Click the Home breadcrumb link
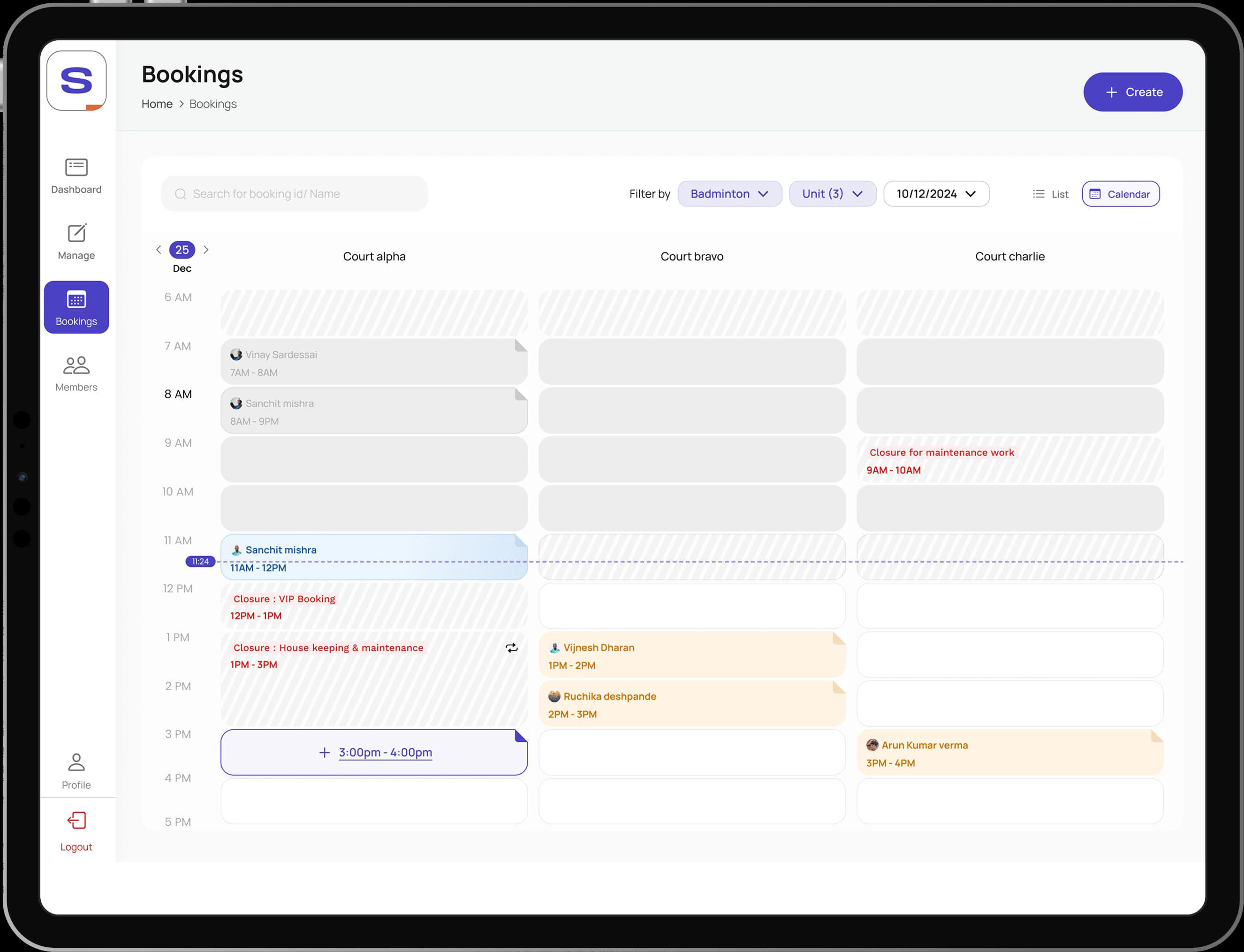 tap(157, 104)
